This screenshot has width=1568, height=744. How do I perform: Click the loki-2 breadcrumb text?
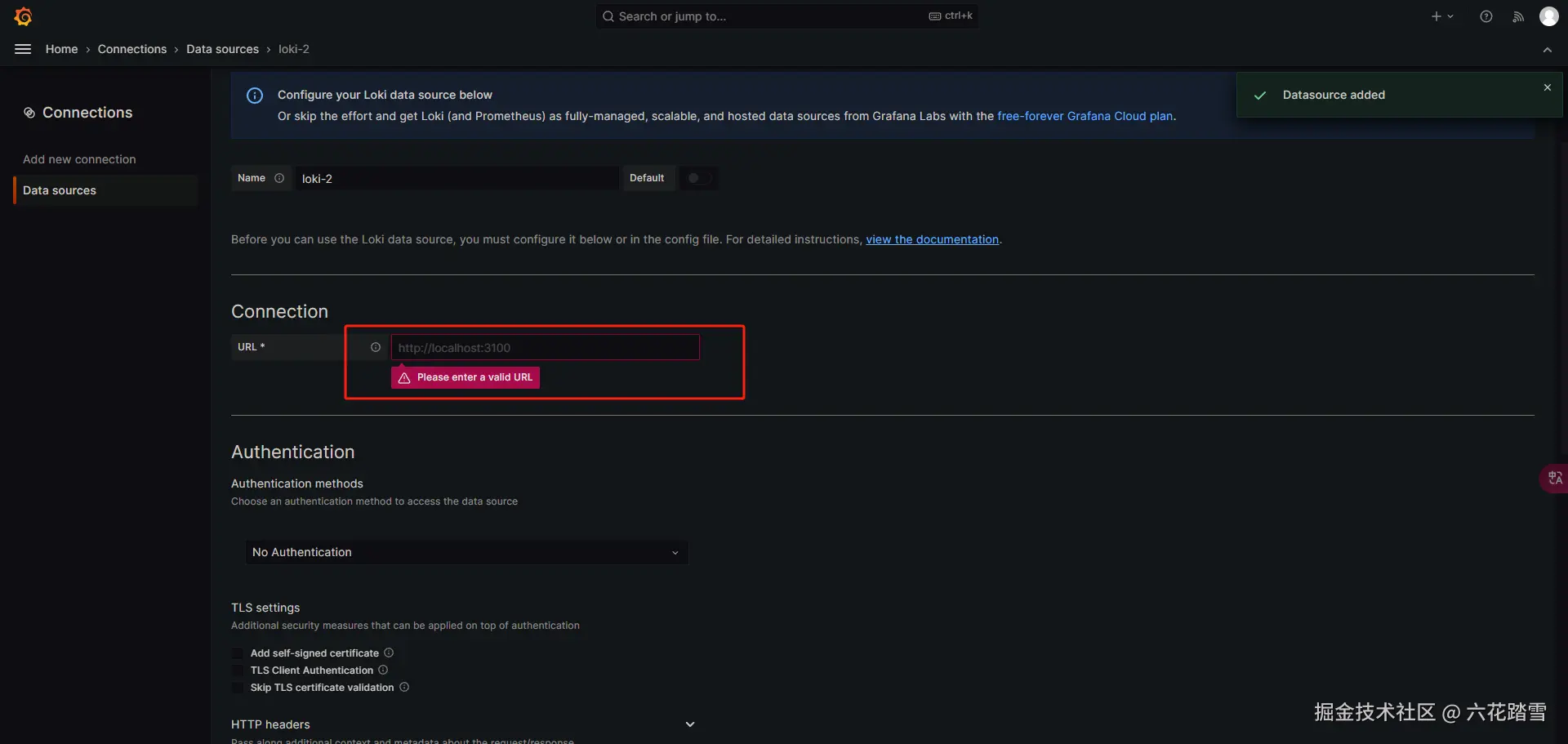[294, 49]
